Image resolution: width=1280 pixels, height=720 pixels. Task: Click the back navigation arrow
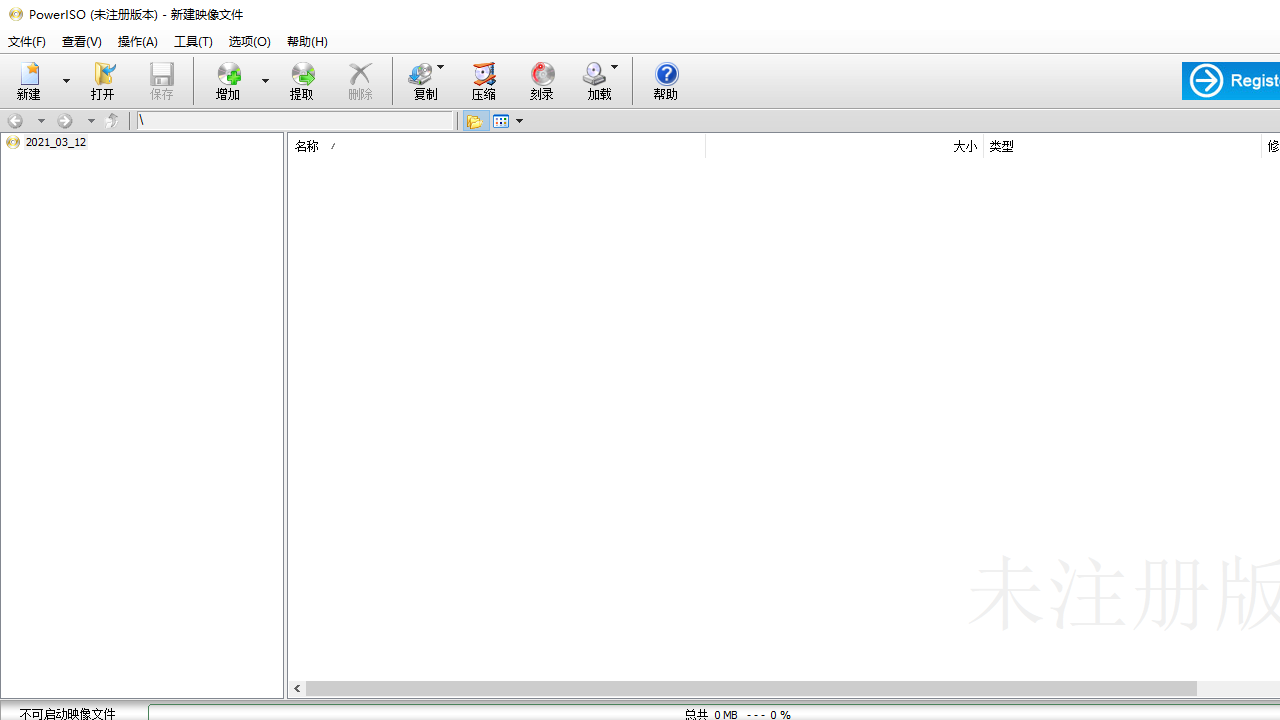tap(15, 120)
